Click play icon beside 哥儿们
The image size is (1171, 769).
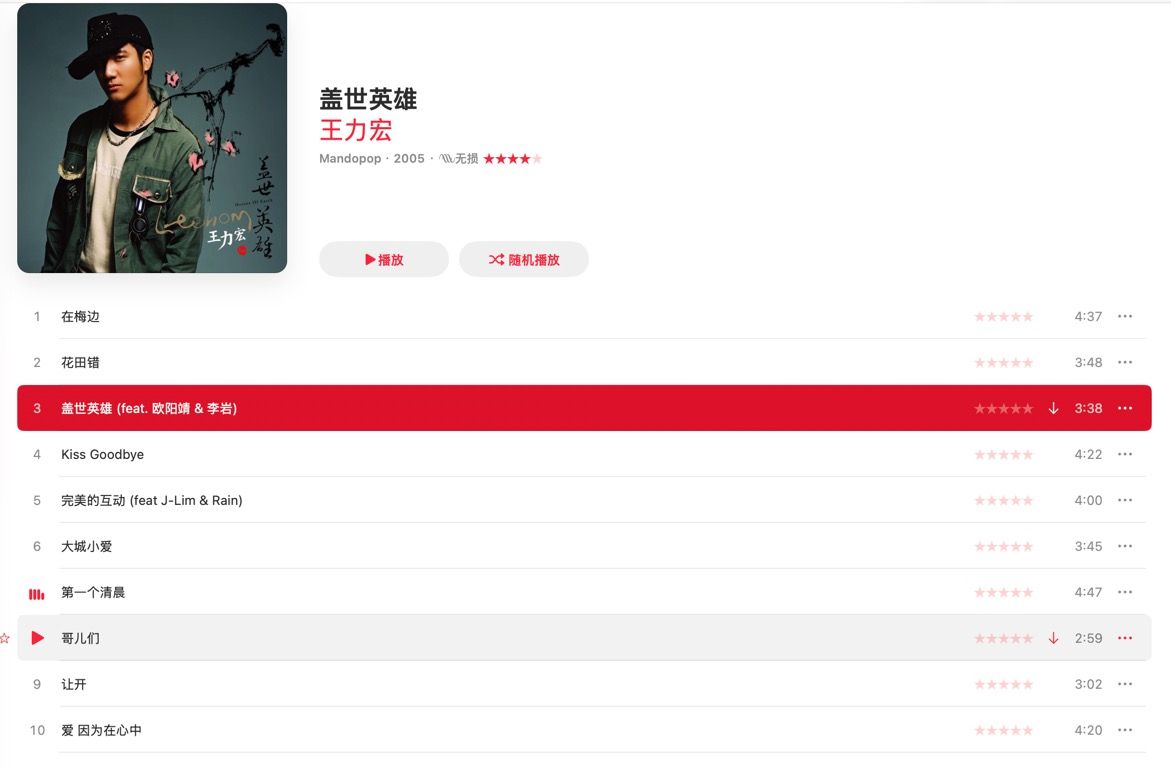click(x=37, y=638)
